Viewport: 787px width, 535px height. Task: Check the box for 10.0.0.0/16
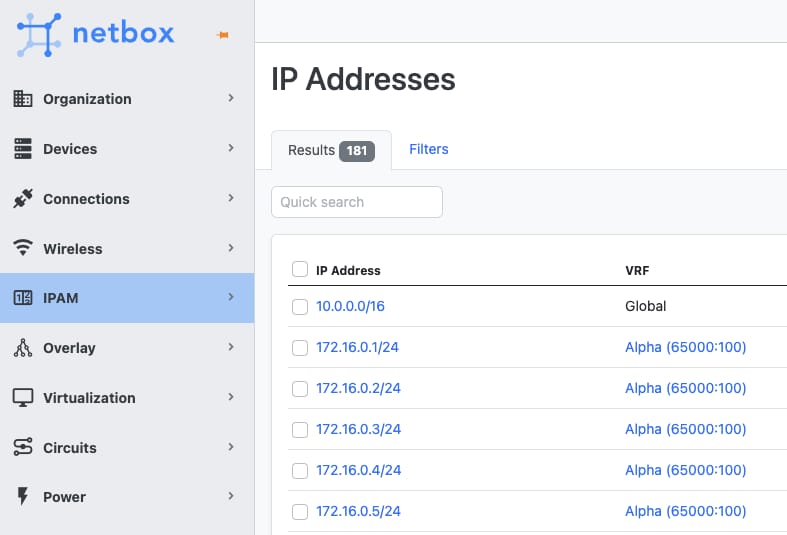pos(300,307)
